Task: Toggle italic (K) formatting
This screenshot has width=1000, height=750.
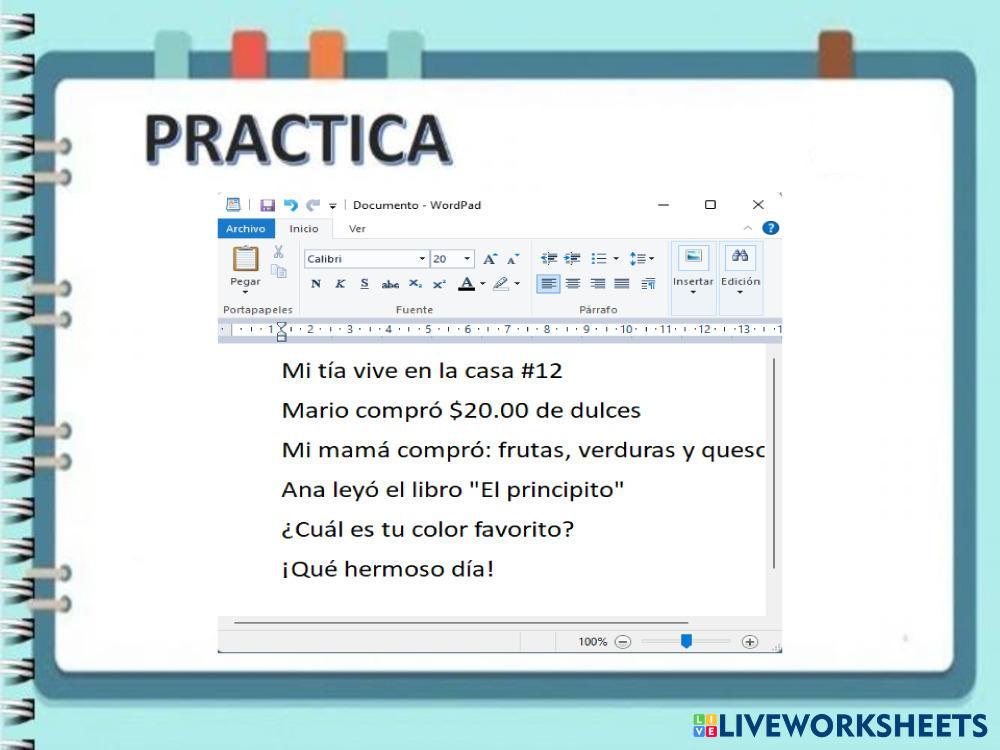Action: (x=340, y=284)
